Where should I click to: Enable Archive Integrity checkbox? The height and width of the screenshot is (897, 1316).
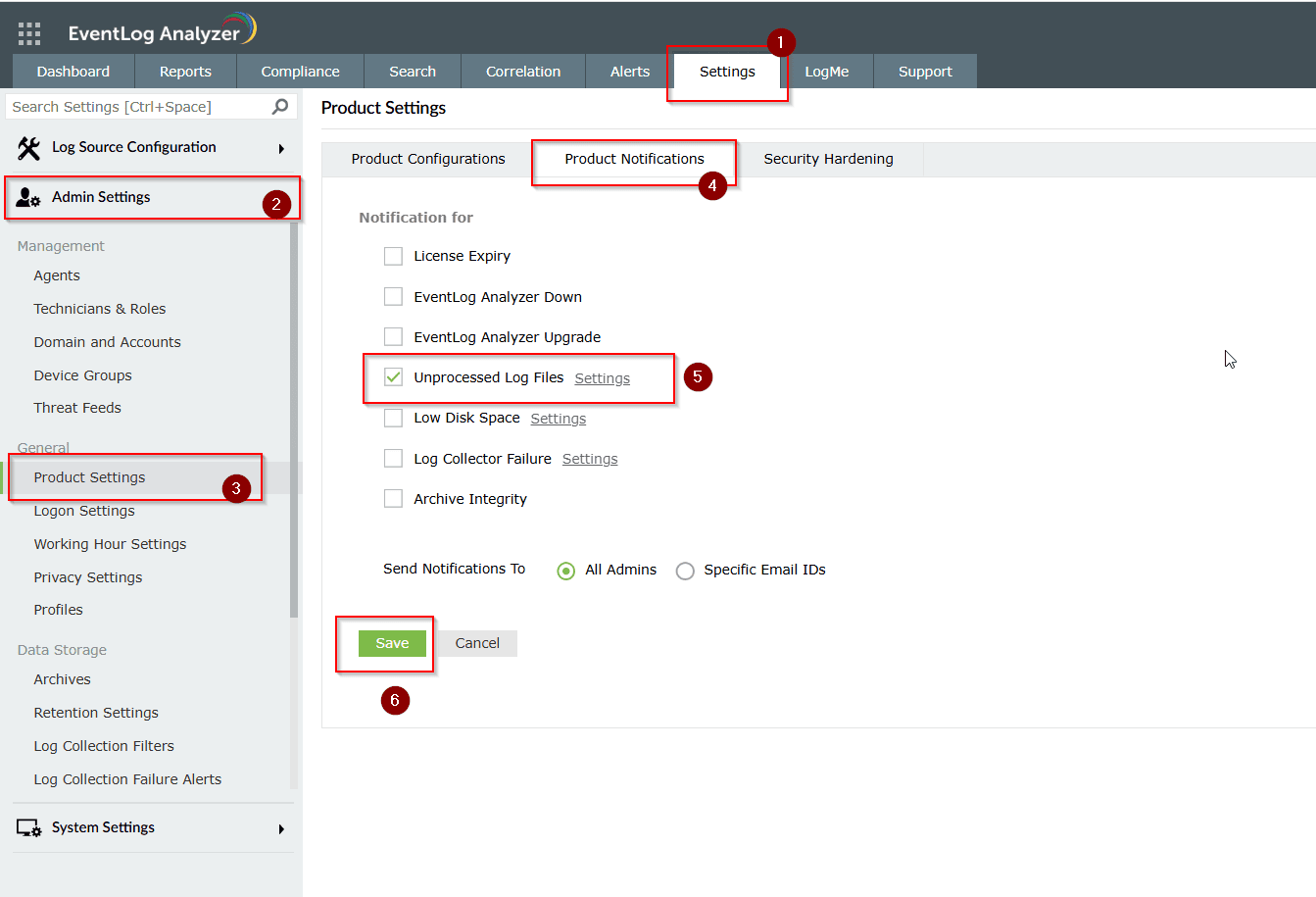[x=393, y=498]
